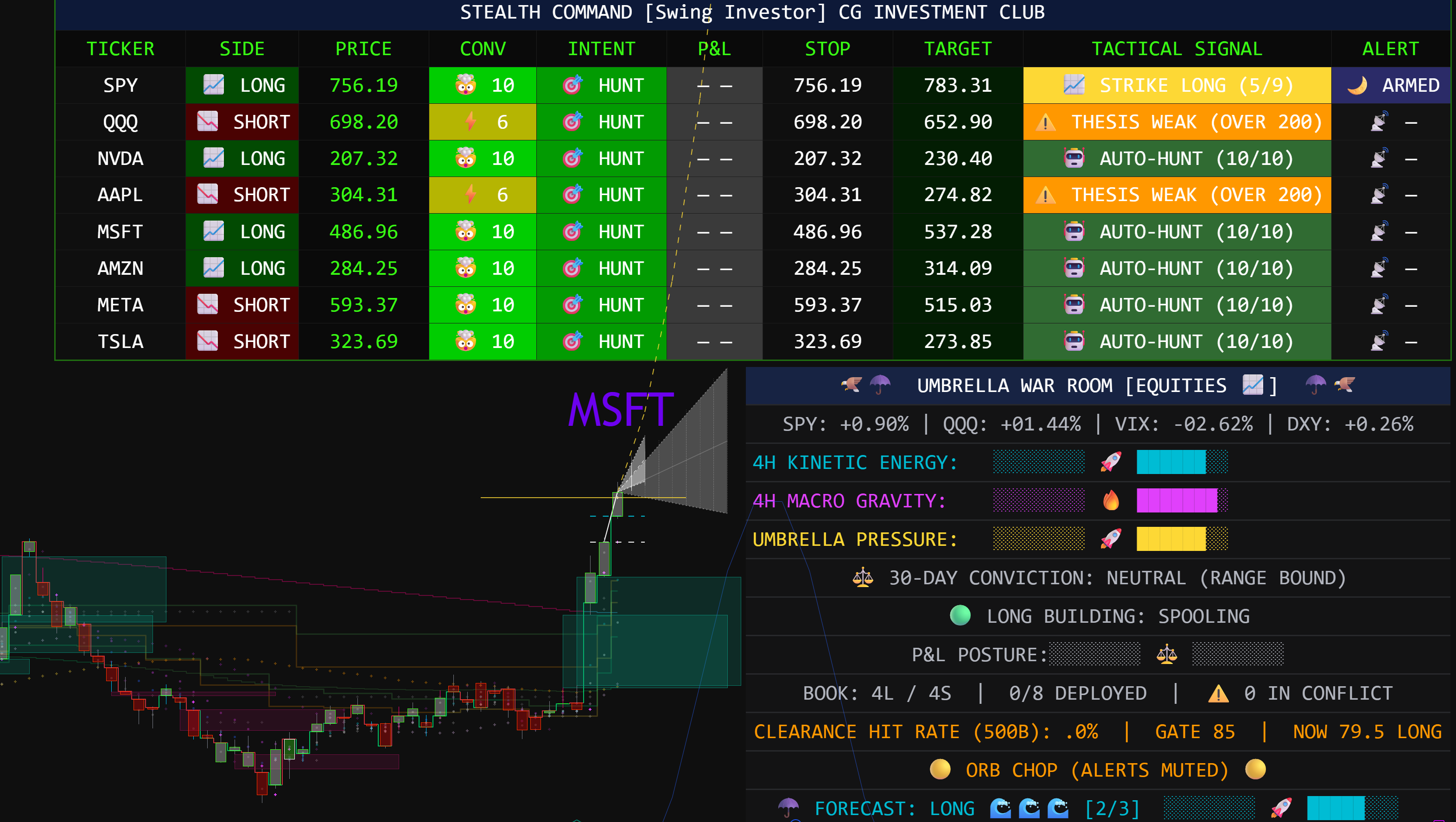The width and height of the screenshot is (1456, 822).
Task: Click the 0/8 DEPLOYED text
Action: pos(1078,693)
